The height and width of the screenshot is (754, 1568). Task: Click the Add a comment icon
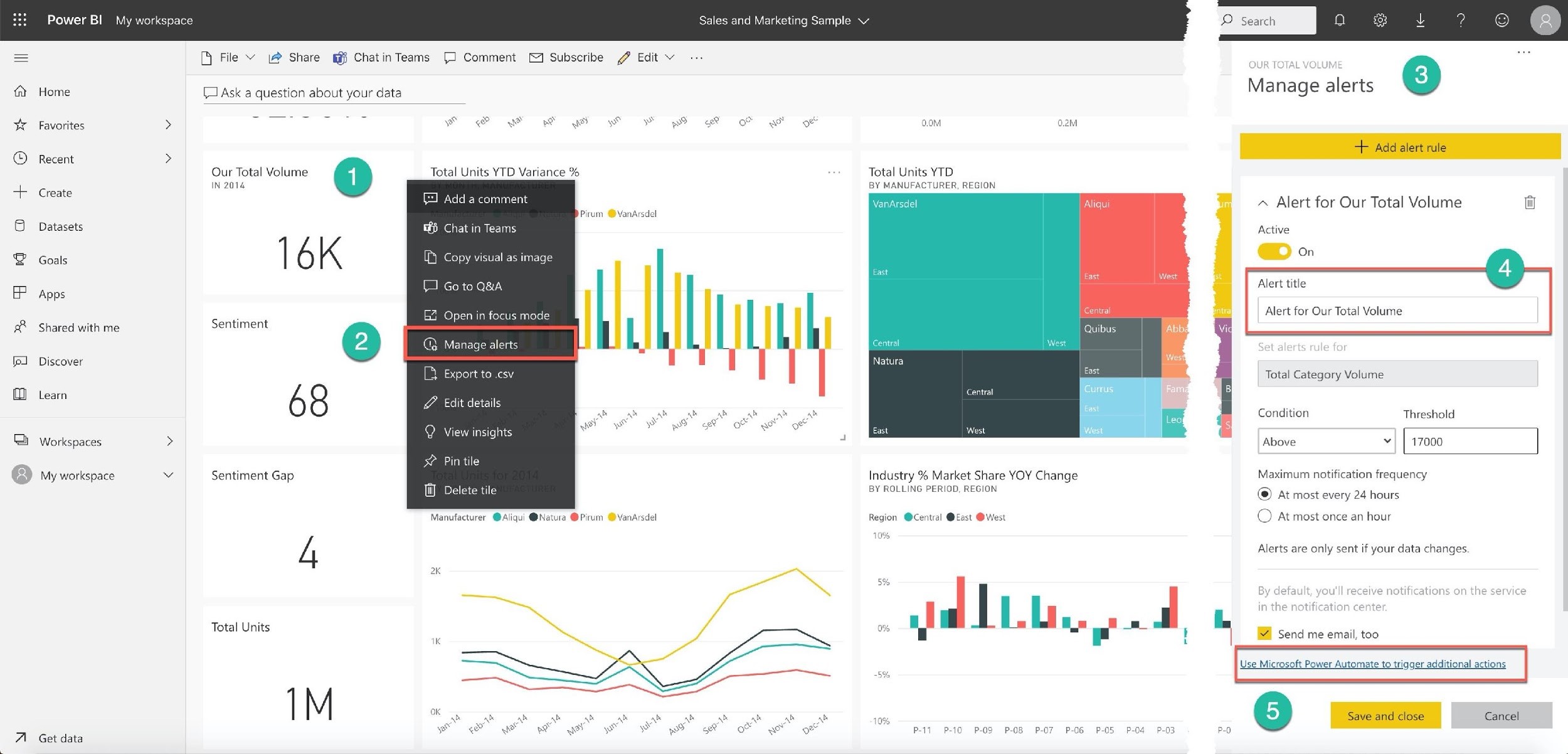pyautogui.click(x=429, y=197)
